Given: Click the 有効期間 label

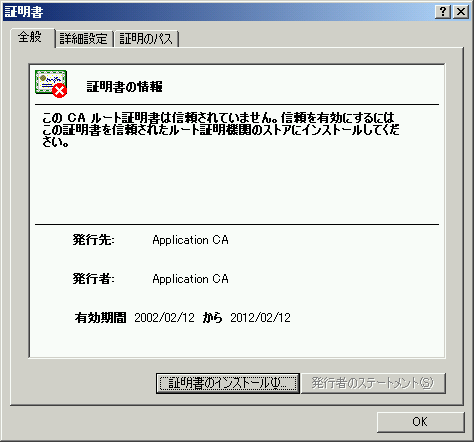Looking at the screenshot, I should (100, 318).
